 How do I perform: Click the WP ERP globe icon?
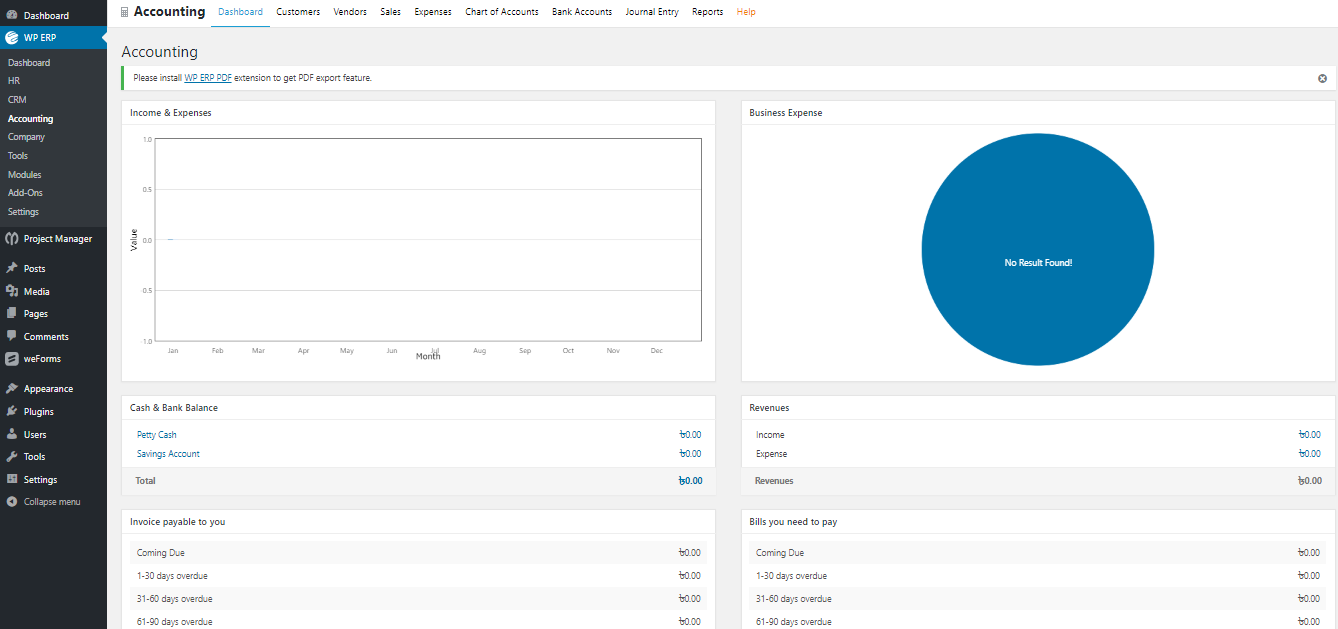(12, 38)
